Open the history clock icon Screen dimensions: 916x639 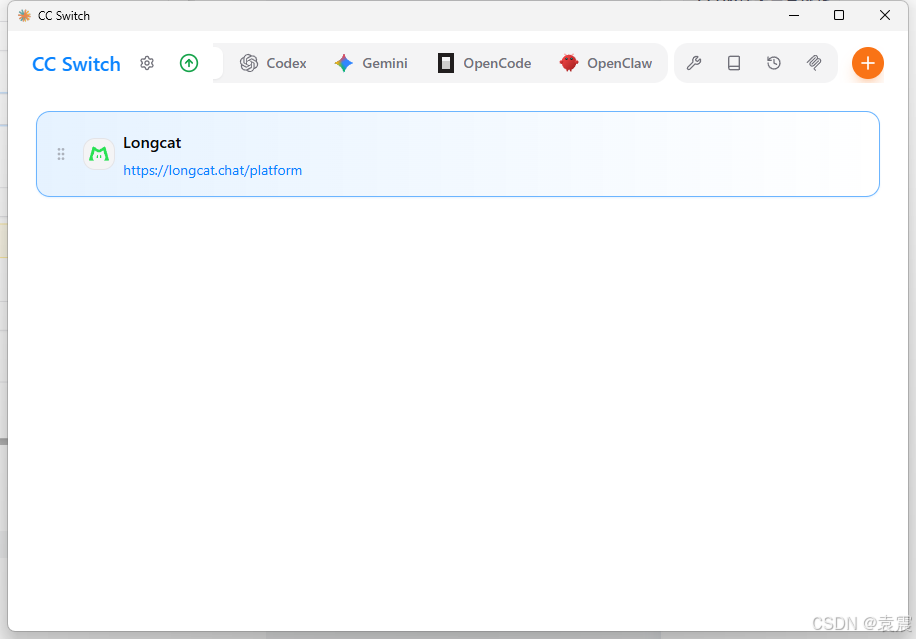click(x=773, y=63)
